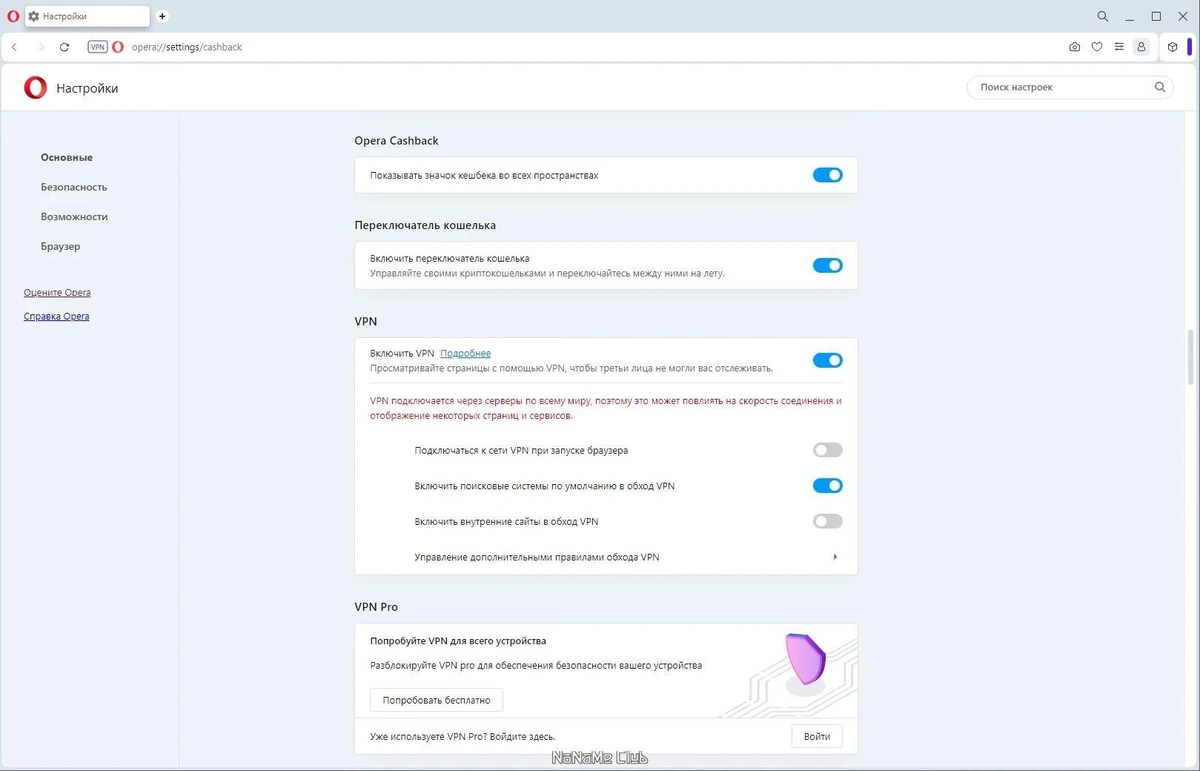Viewport: 1200px width, 771px height.
Task: Click the Opera menu logo in title bar
Action: click(13, 16)
